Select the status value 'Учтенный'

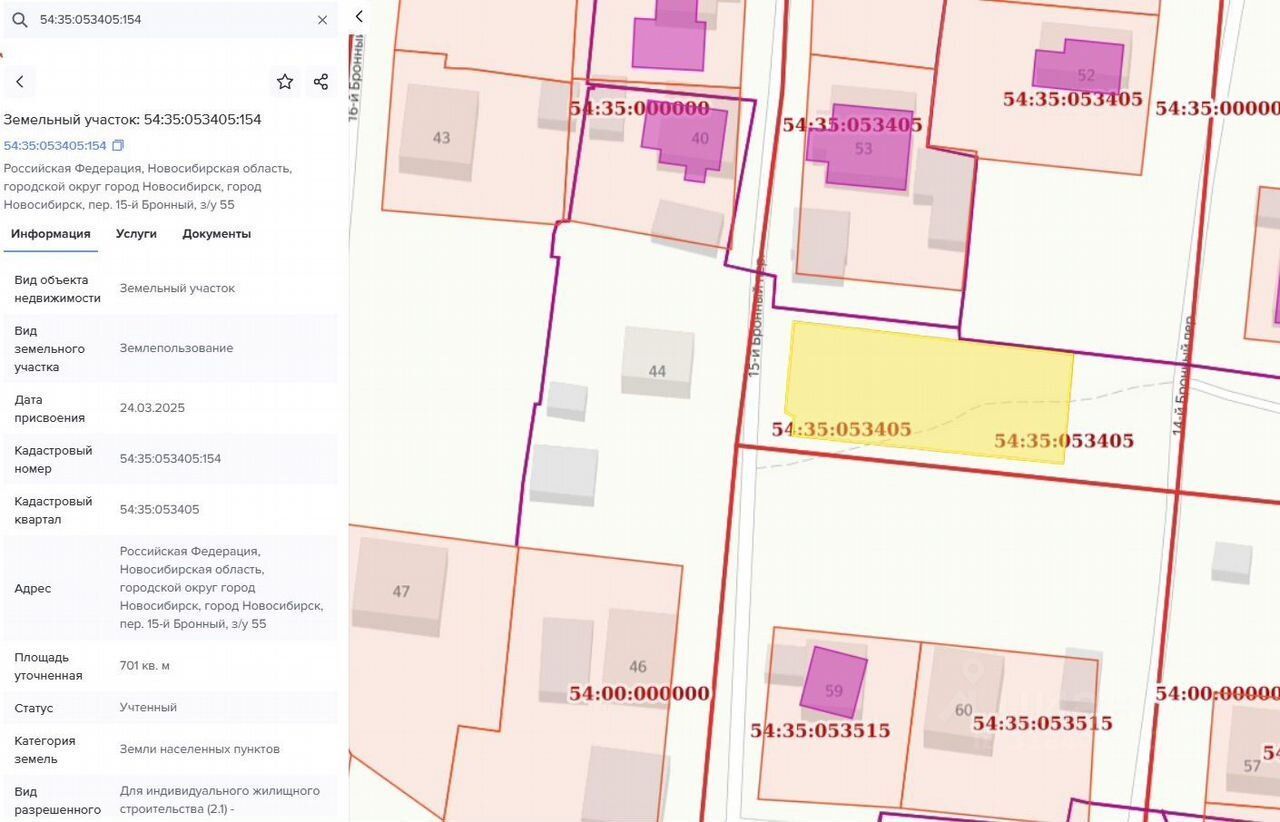pos(148,708)
